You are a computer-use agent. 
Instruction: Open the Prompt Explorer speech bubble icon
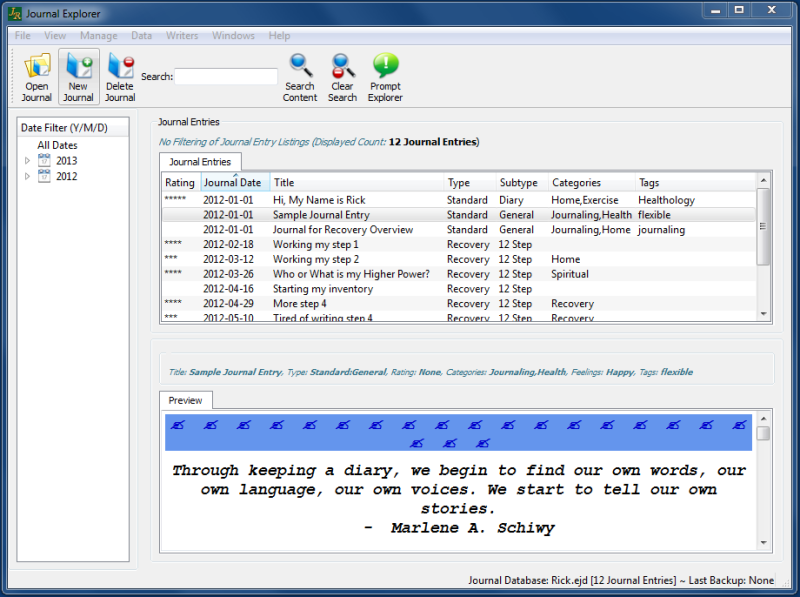click(385, 67)
